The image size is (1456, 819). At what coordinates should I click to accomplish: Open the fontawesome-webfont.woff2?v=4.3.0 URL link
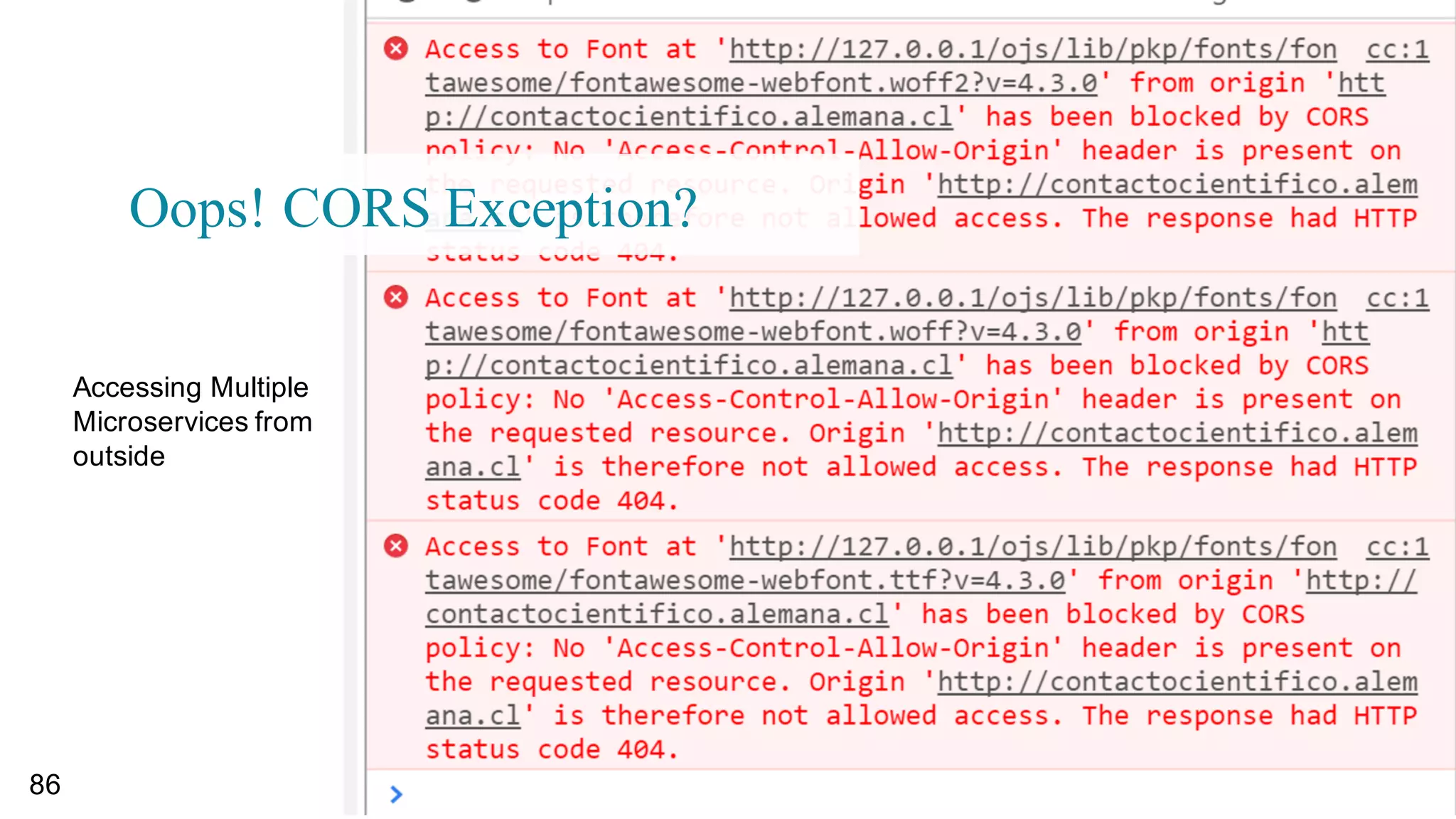coord(761,83)
